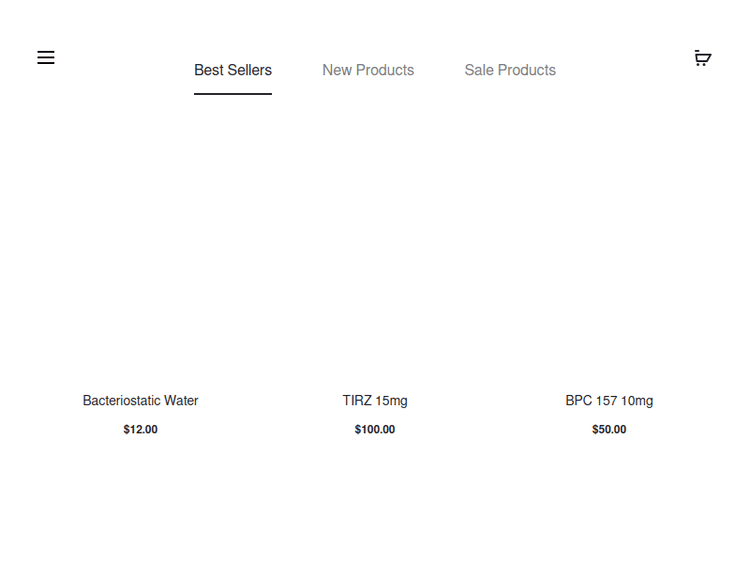Image resolution: width=750 pixels, height=563 pixels.
Task: Open the Sale Products tab
Action: [x=510, y=70]
